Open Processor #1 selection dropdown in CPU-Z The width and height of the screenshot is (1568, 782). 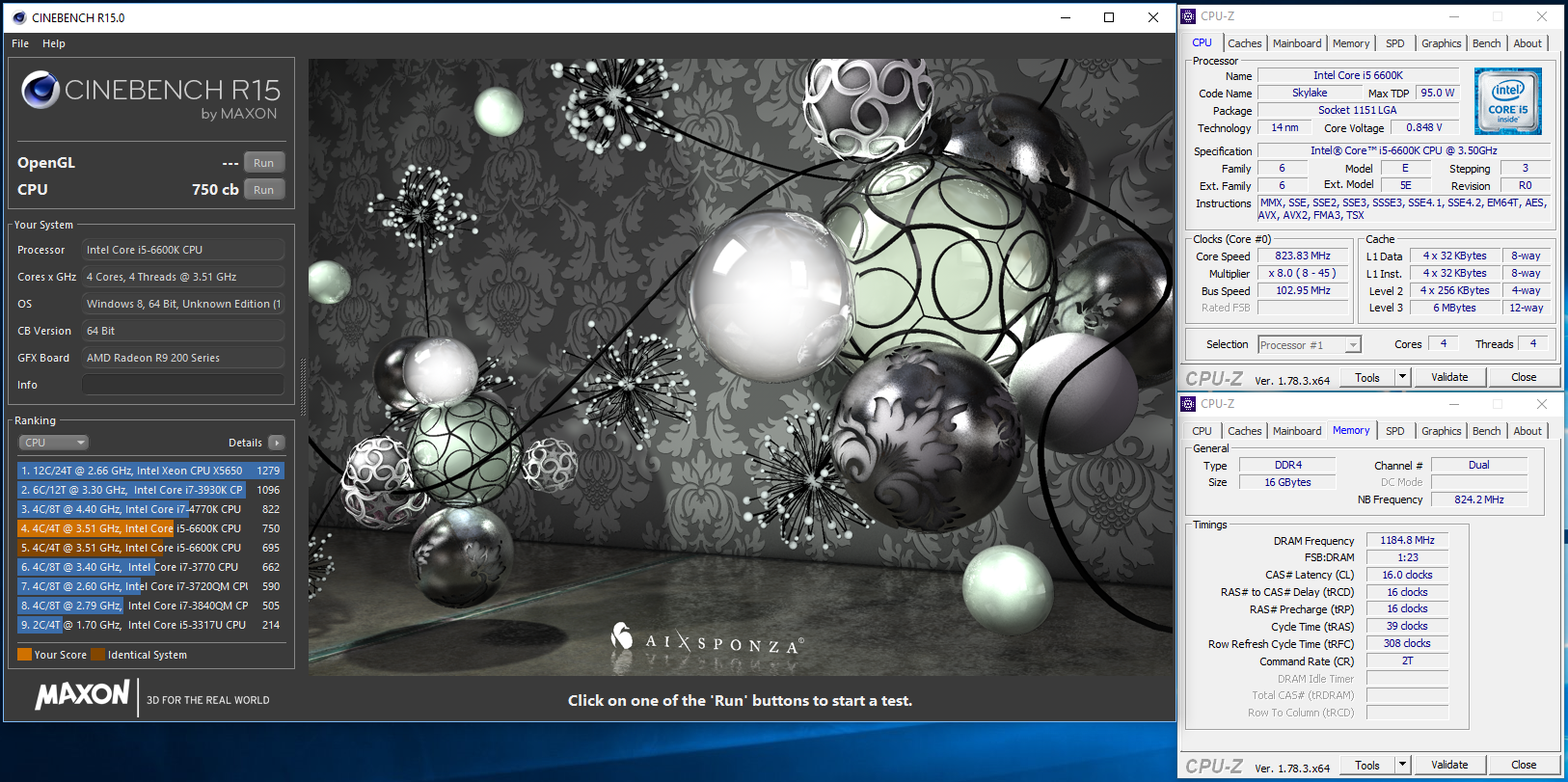click(x=1309, y=345)
